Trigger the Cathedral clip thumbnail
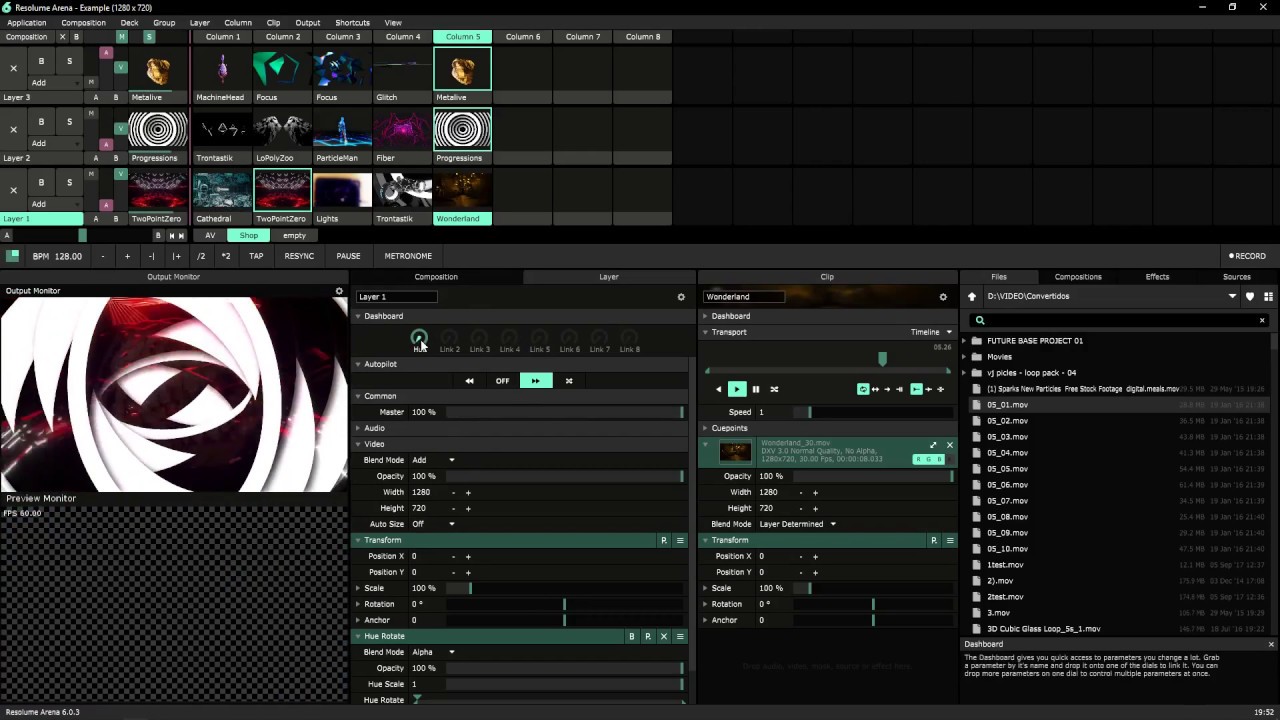The height and width of the screenshot is (720, 1280). (x=222, y=190)
